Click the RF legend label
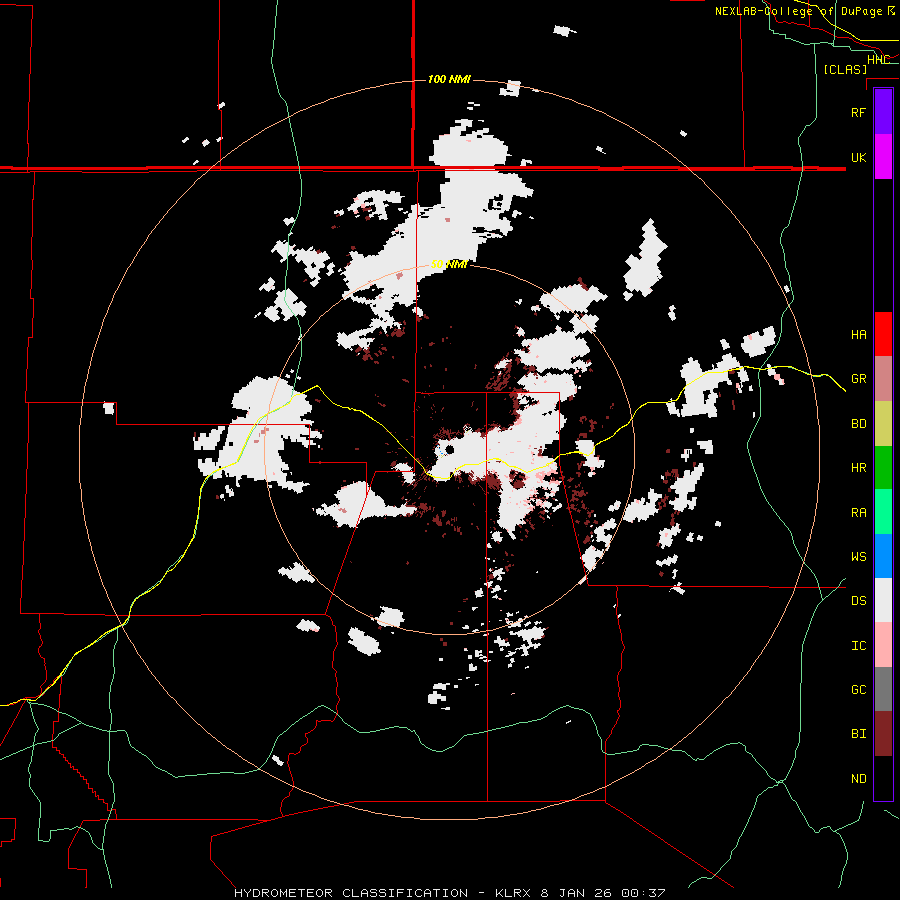The height and width of the screenshot is (900, 900). pyautogui.click(x=858, y=112)
